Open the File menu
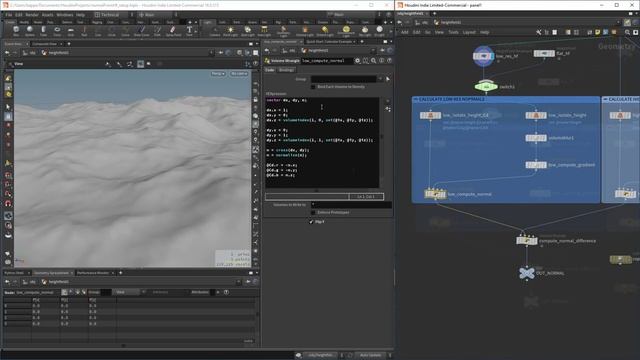 [9, 15]
